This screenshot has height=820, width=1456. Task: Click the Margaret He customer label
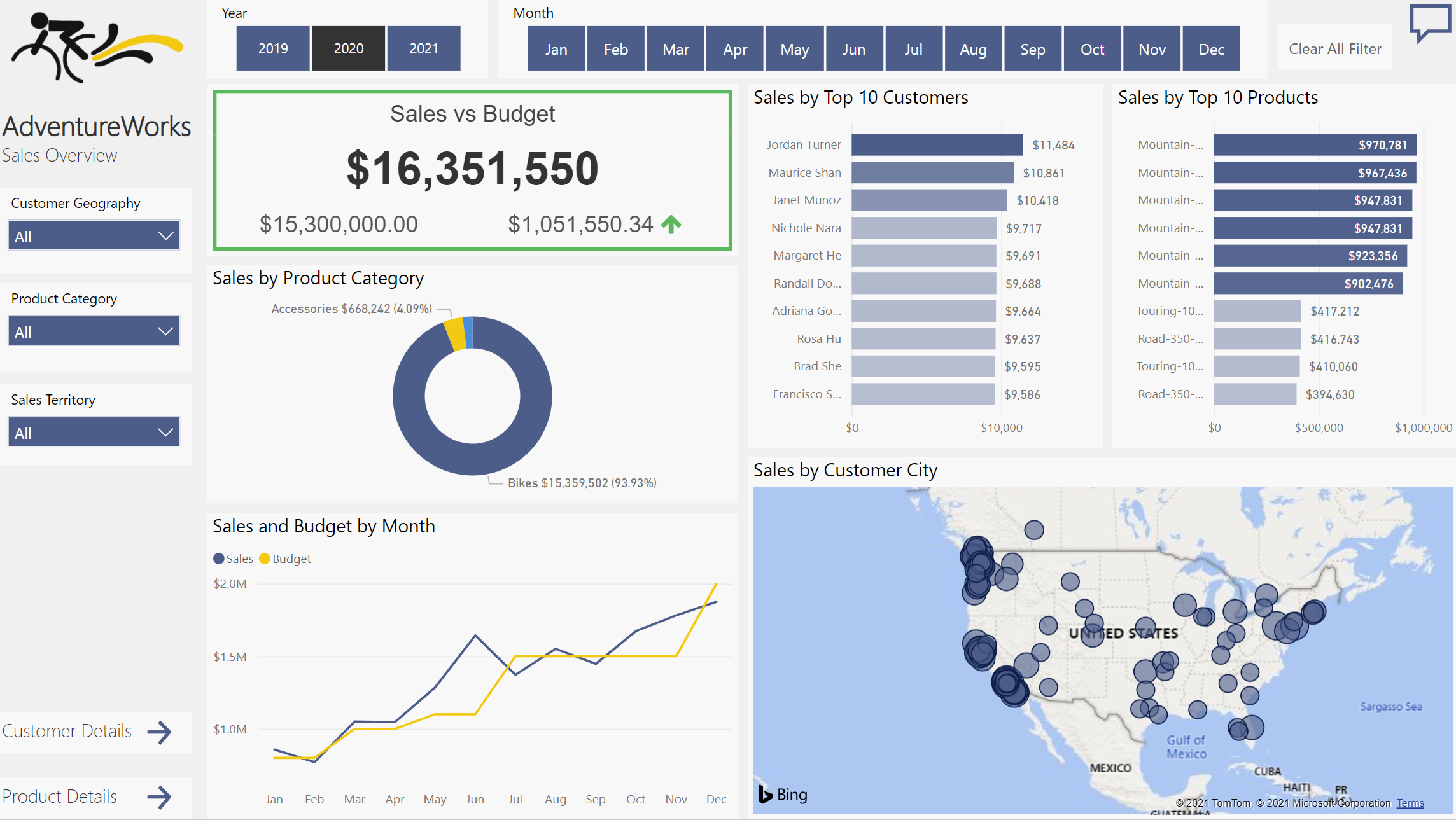(808, 255)
